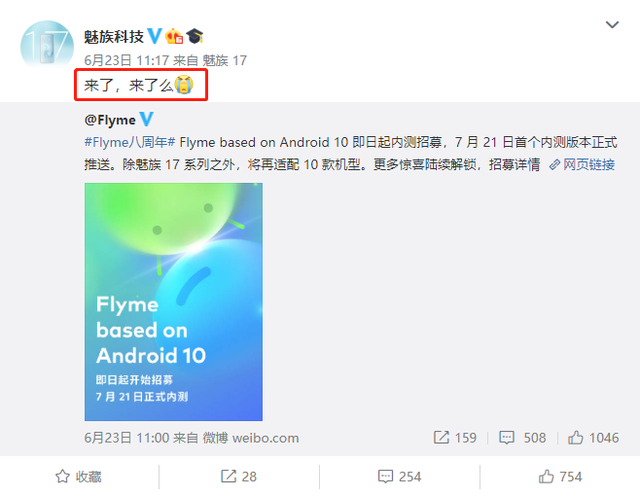Open the 网页链接 web link
Viewport: 640px width, 496px height.
click(582, 165)
